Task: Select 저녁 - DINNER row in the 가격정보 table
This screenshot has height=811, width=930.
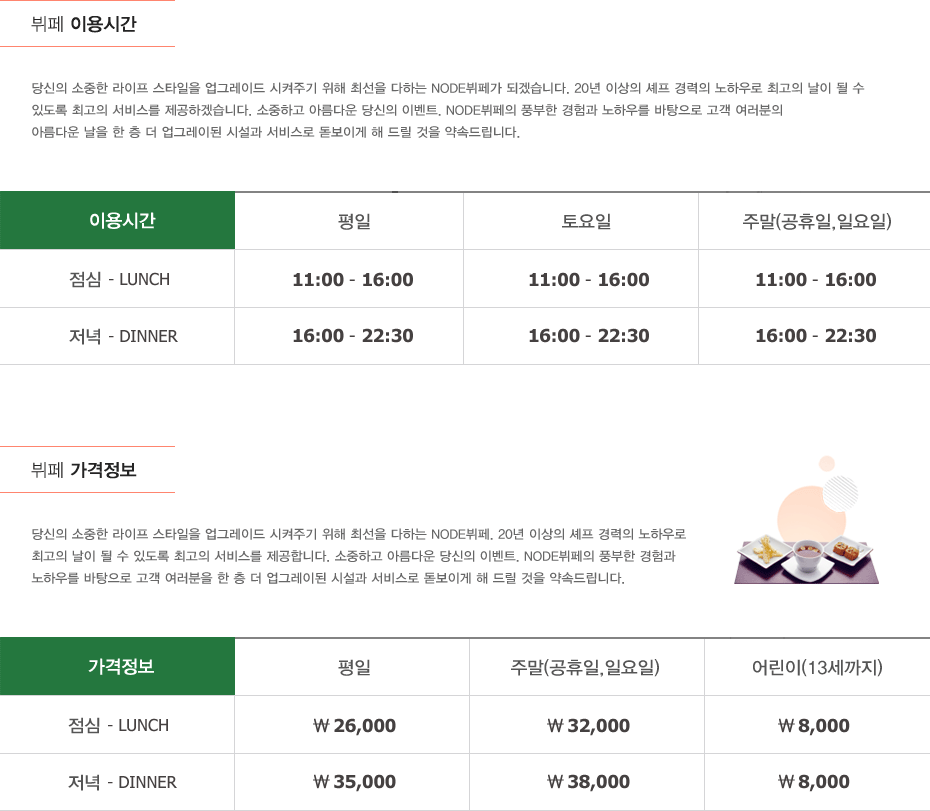Action: coord(118,782)
